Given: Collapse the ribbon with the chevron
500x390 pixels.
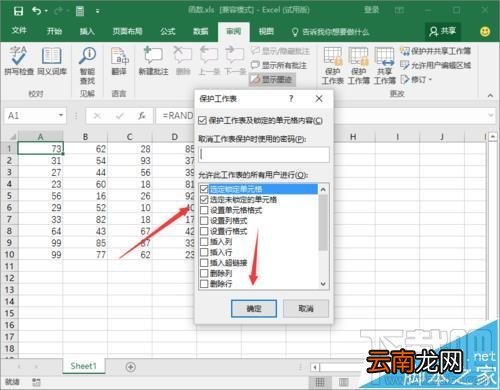Looking at the screenshot, I should click(490, 96).
